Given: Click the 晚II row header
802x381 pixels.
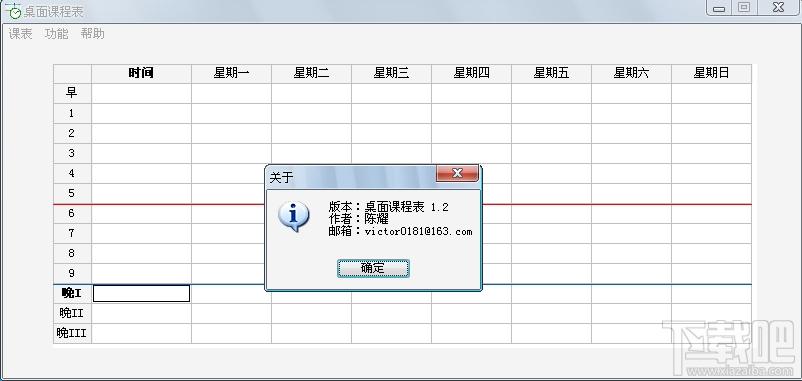Looking at the screenshot, I should coord(72,313).
